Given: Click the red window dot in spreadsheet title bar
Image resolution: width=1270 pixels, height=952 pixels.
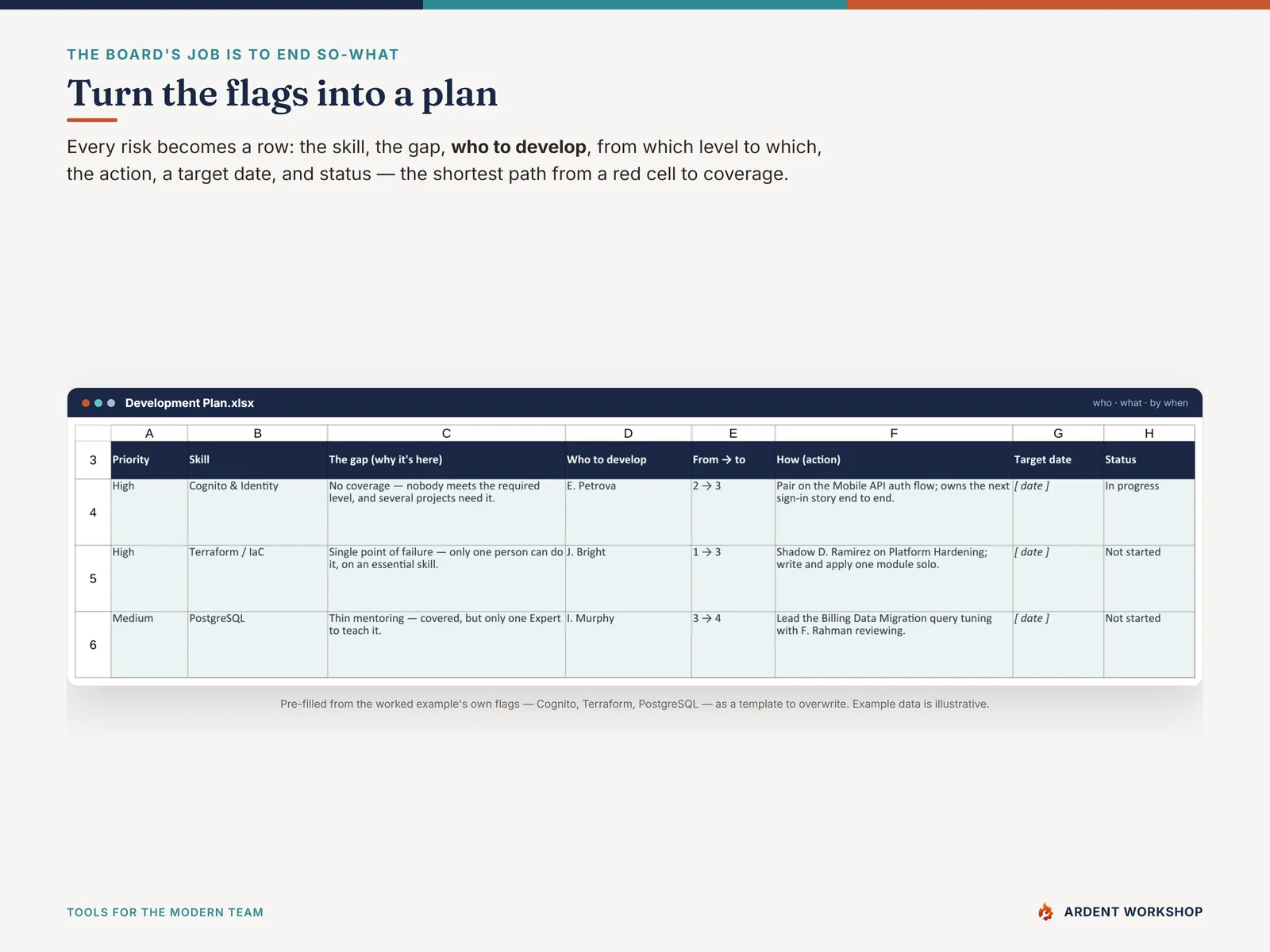Looking at the screenshot, I should [86, 403].
